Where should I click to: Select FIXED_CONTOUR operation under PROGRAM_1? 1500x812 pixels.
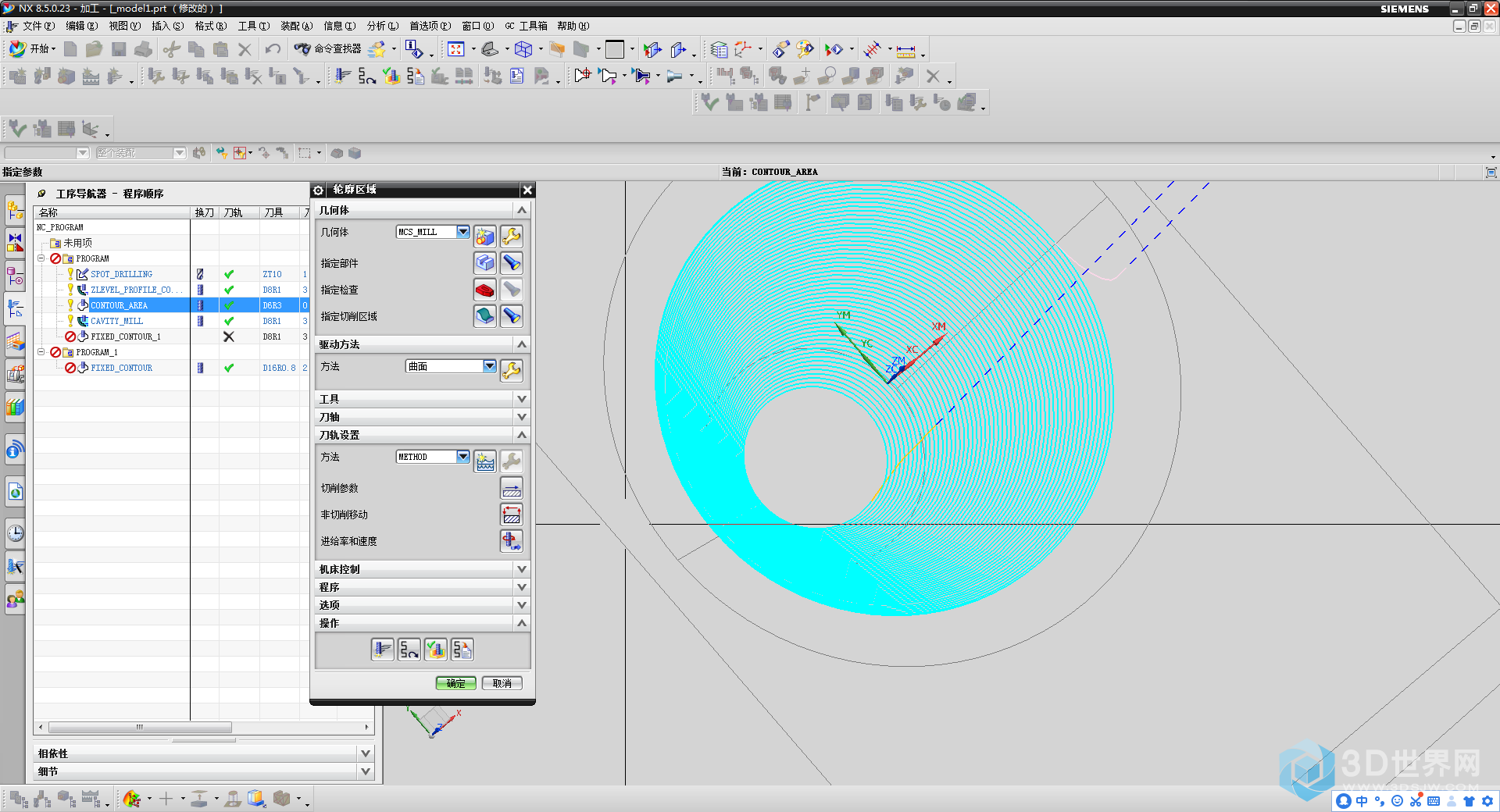pyautogui.click(x=121, y=368)
